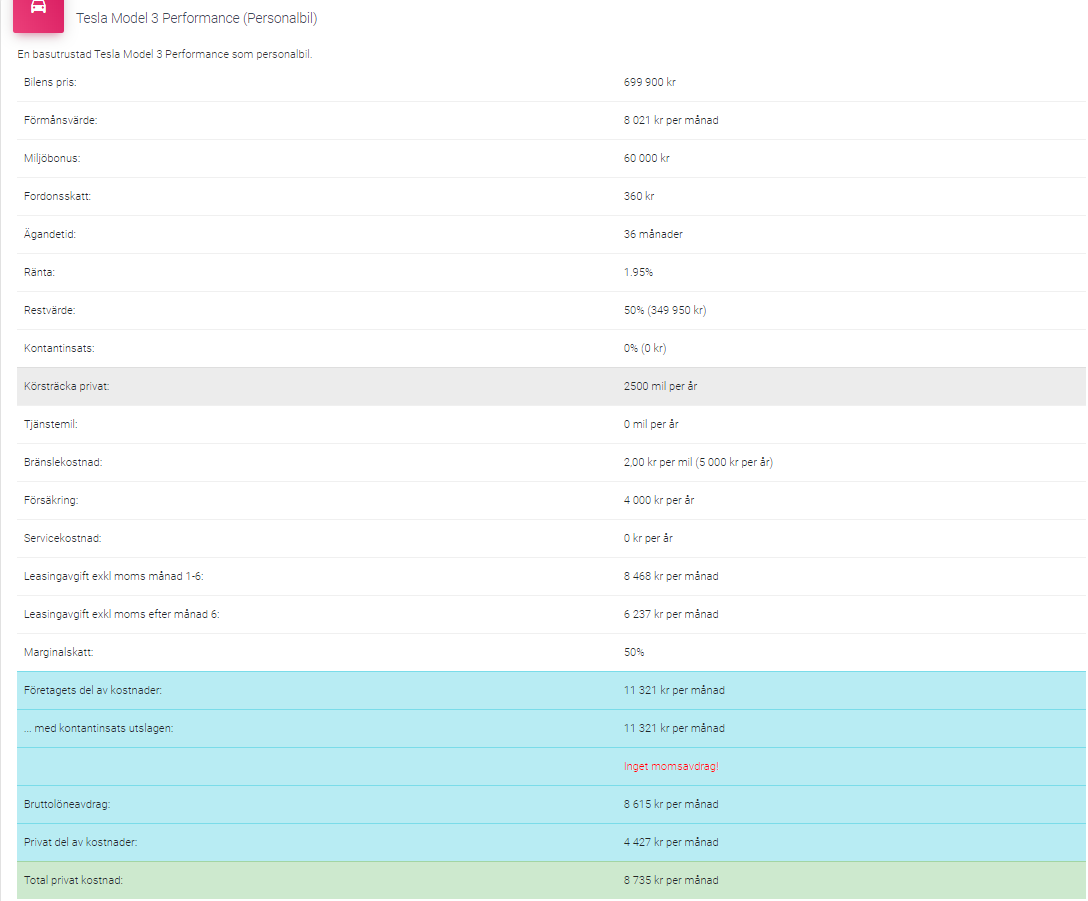Screen dimensions: 1088x901
Task: Select the value '2500 mil per år'
Action: coord(661,387)
